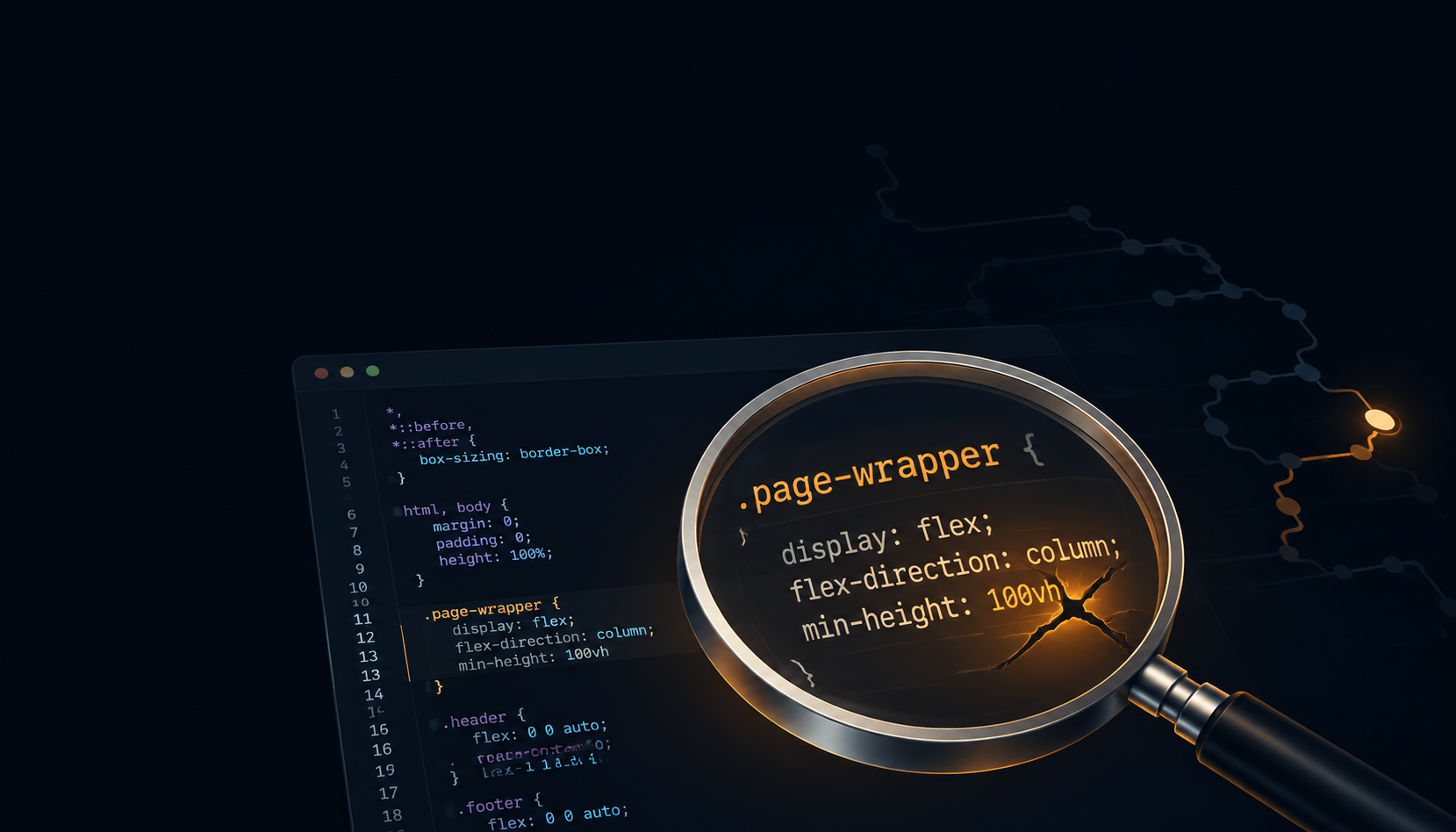Place the cursor on "padding: 0;"

[483, 540]
